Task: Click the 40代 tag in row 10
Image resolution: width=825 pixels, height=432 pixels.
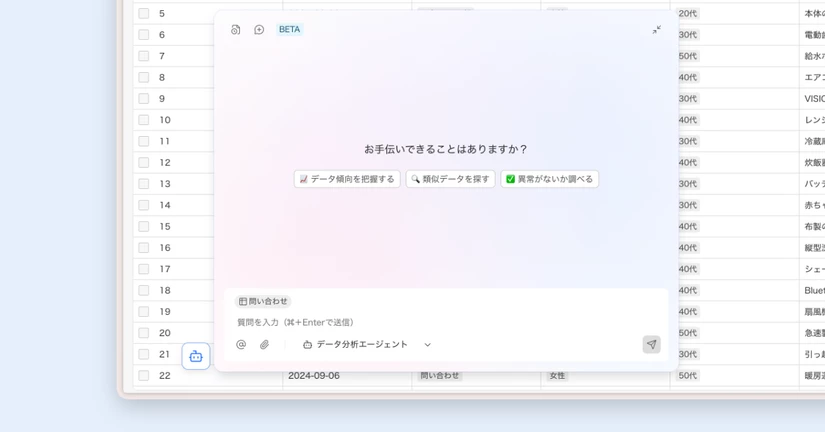Action: tap(688, 120)
